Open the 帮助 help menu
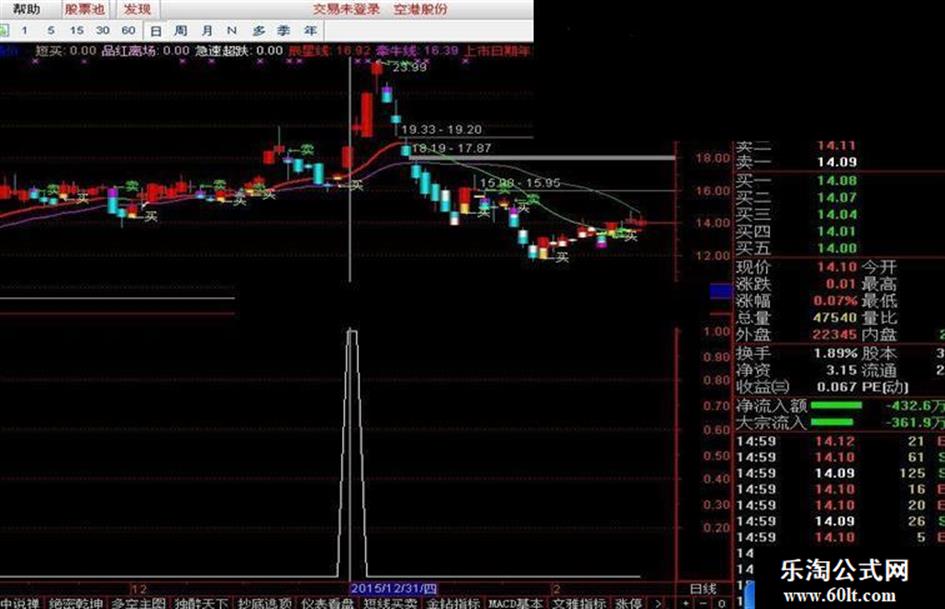This screenshot has width=945, height=609. 27,9
